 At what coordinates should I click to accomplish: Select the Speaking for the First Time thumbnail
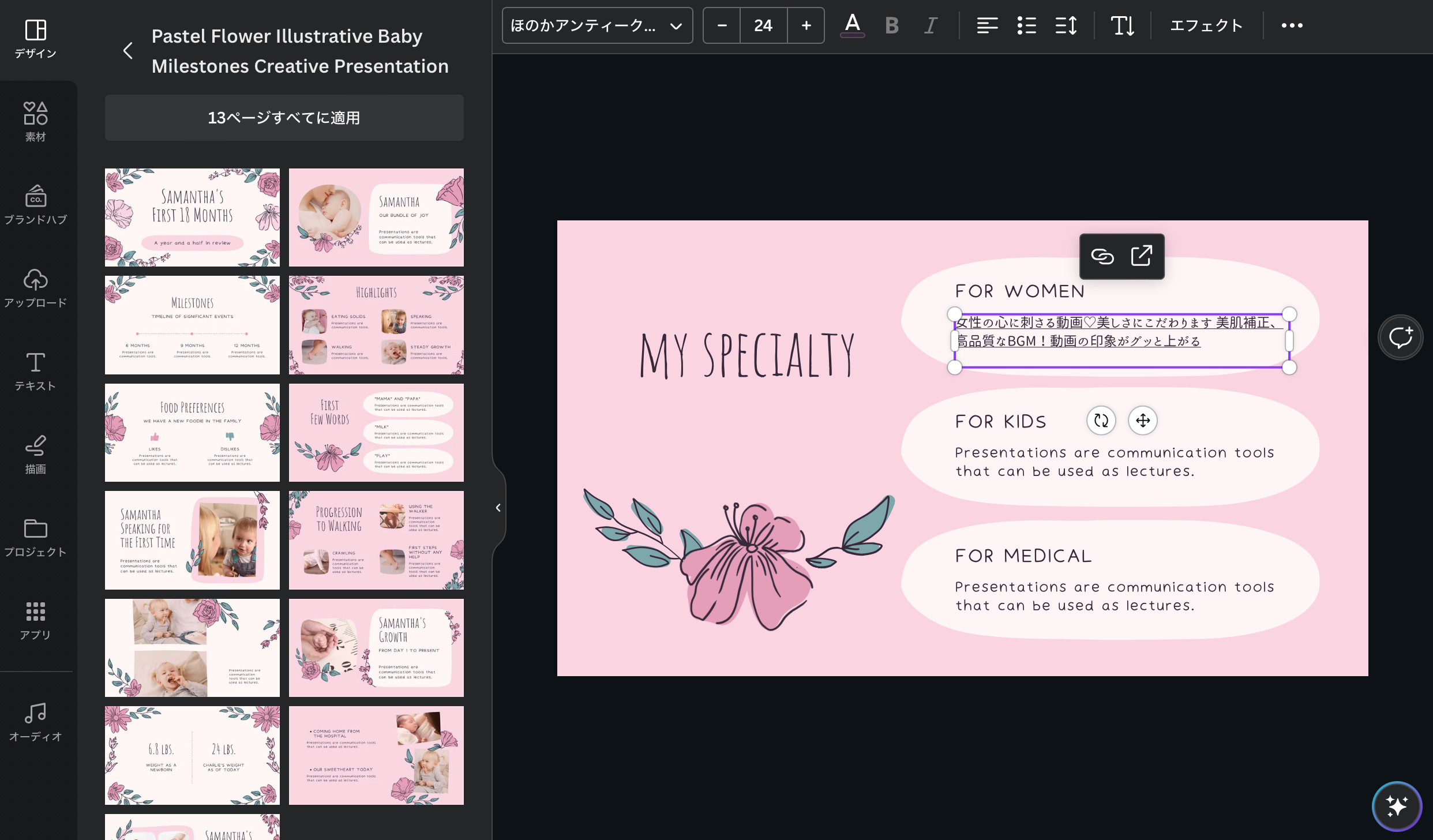[x=192, y=540]
